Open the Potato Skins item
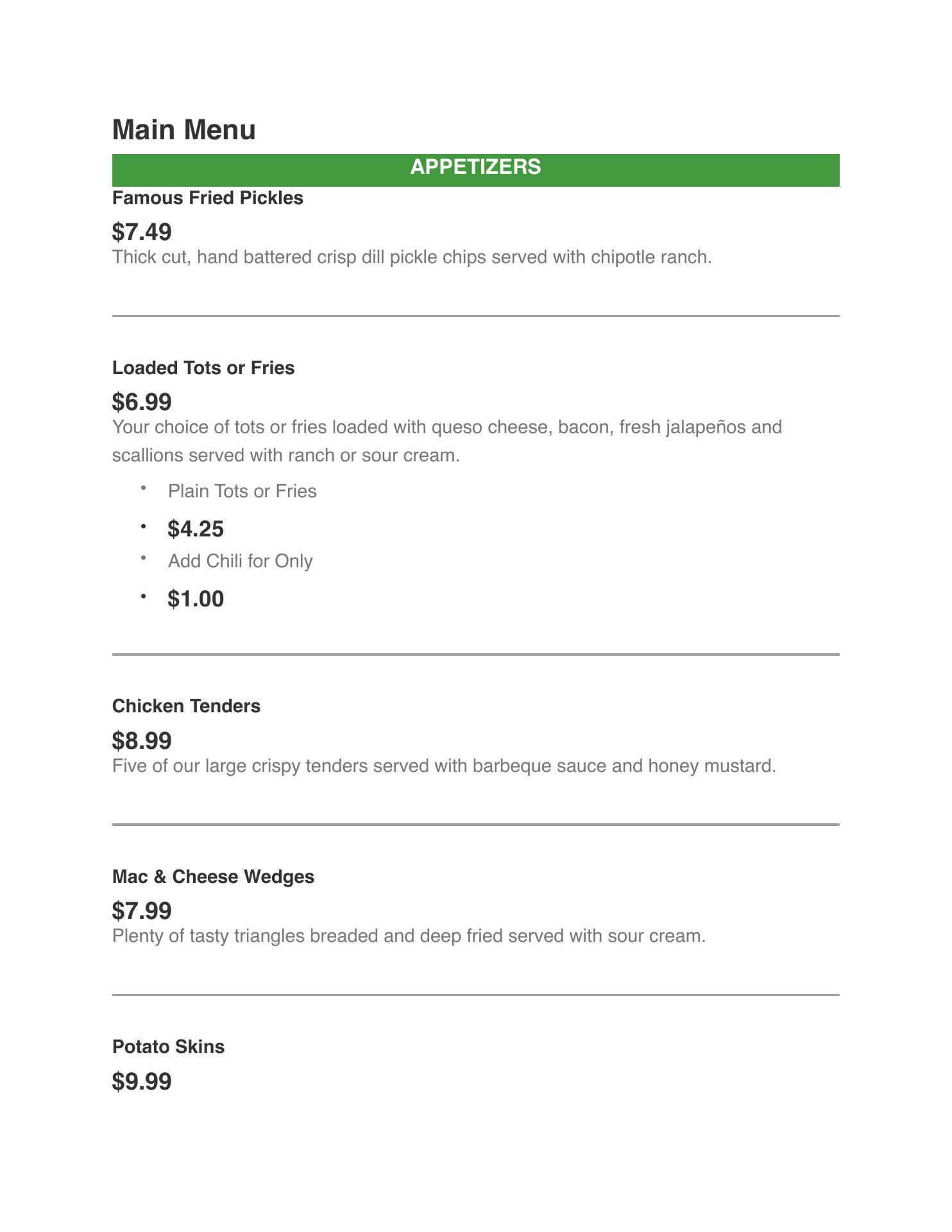952x1232 pixels. 168,1047
